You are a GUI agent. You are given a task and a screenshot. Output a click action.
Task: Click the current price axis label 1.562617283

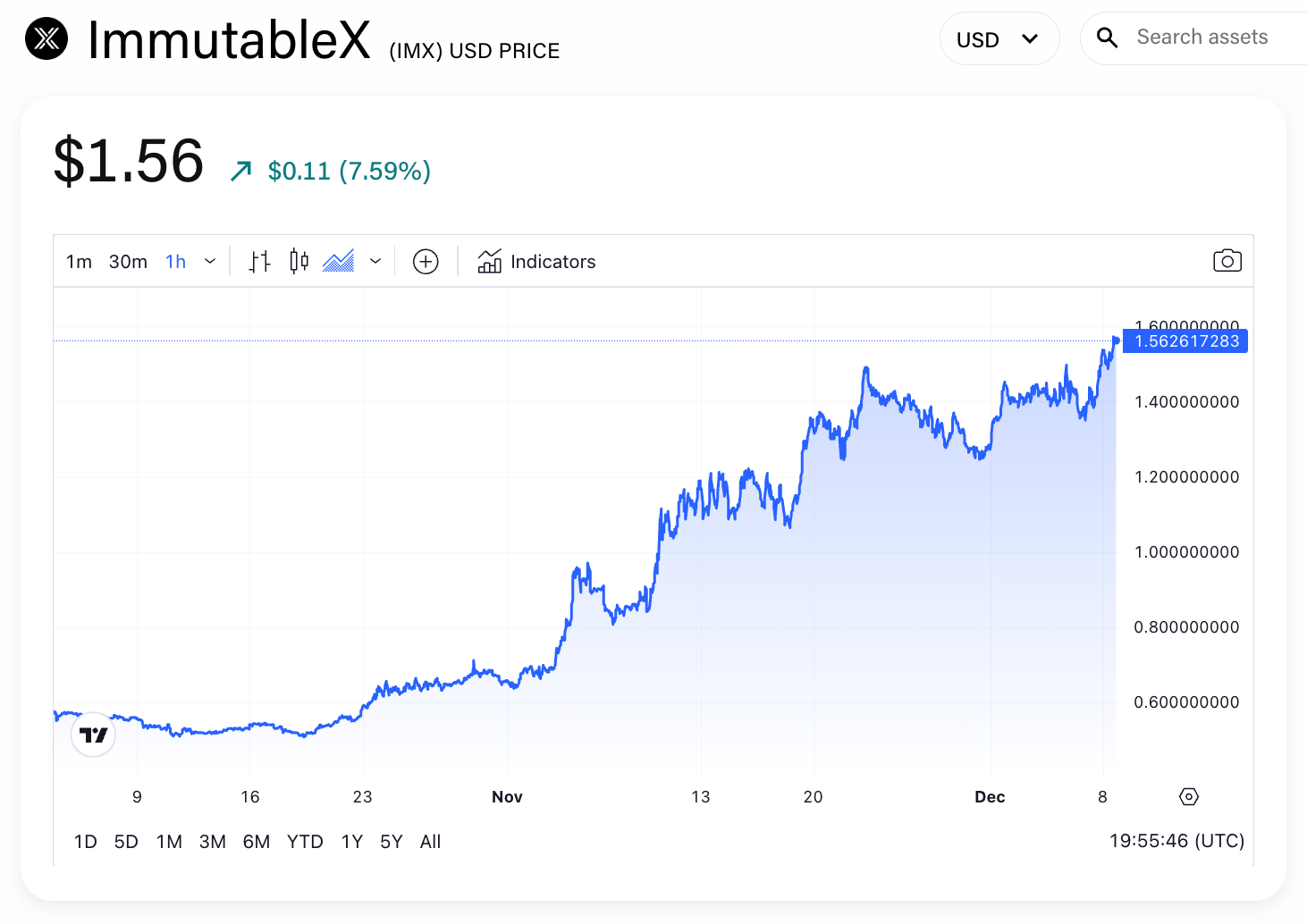coord(1185,340)
